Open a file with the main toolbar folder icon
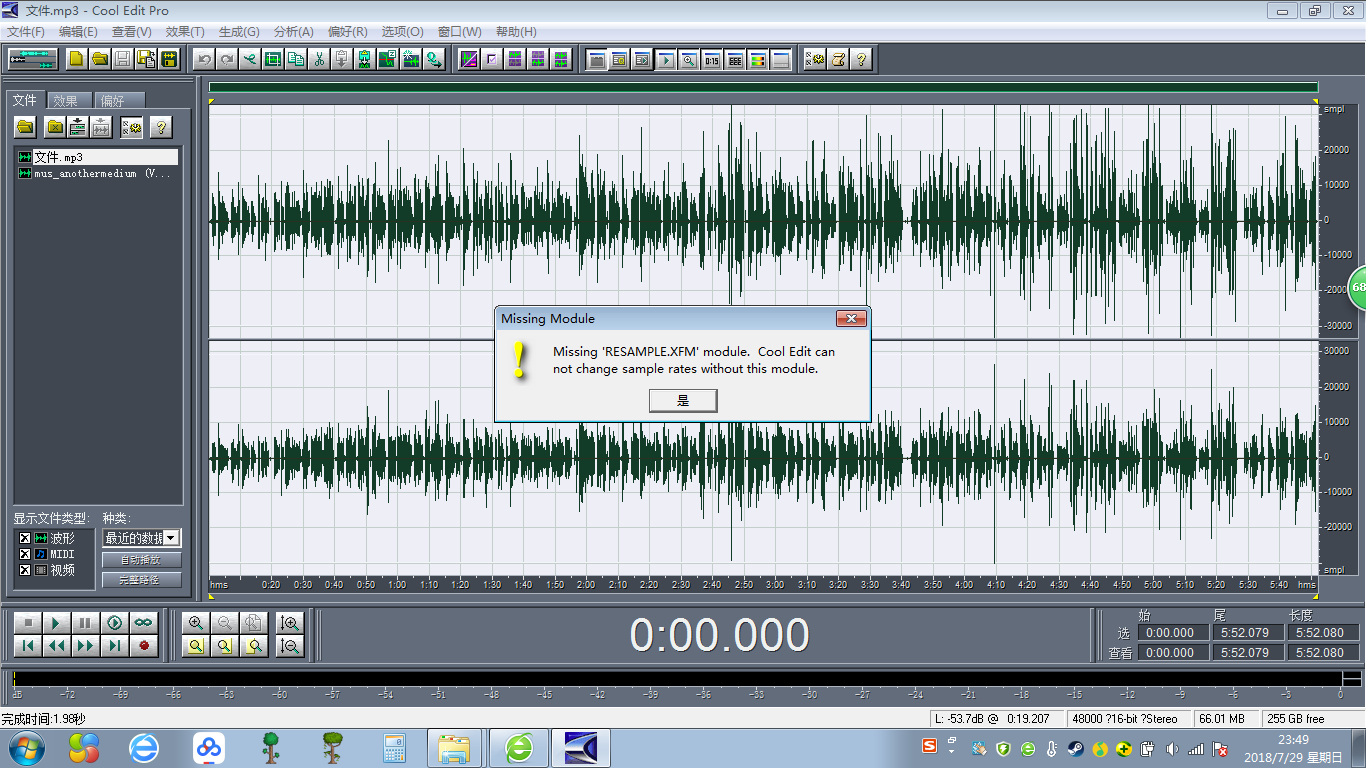This screenshot has width=1366, height=768. [100, 59]
